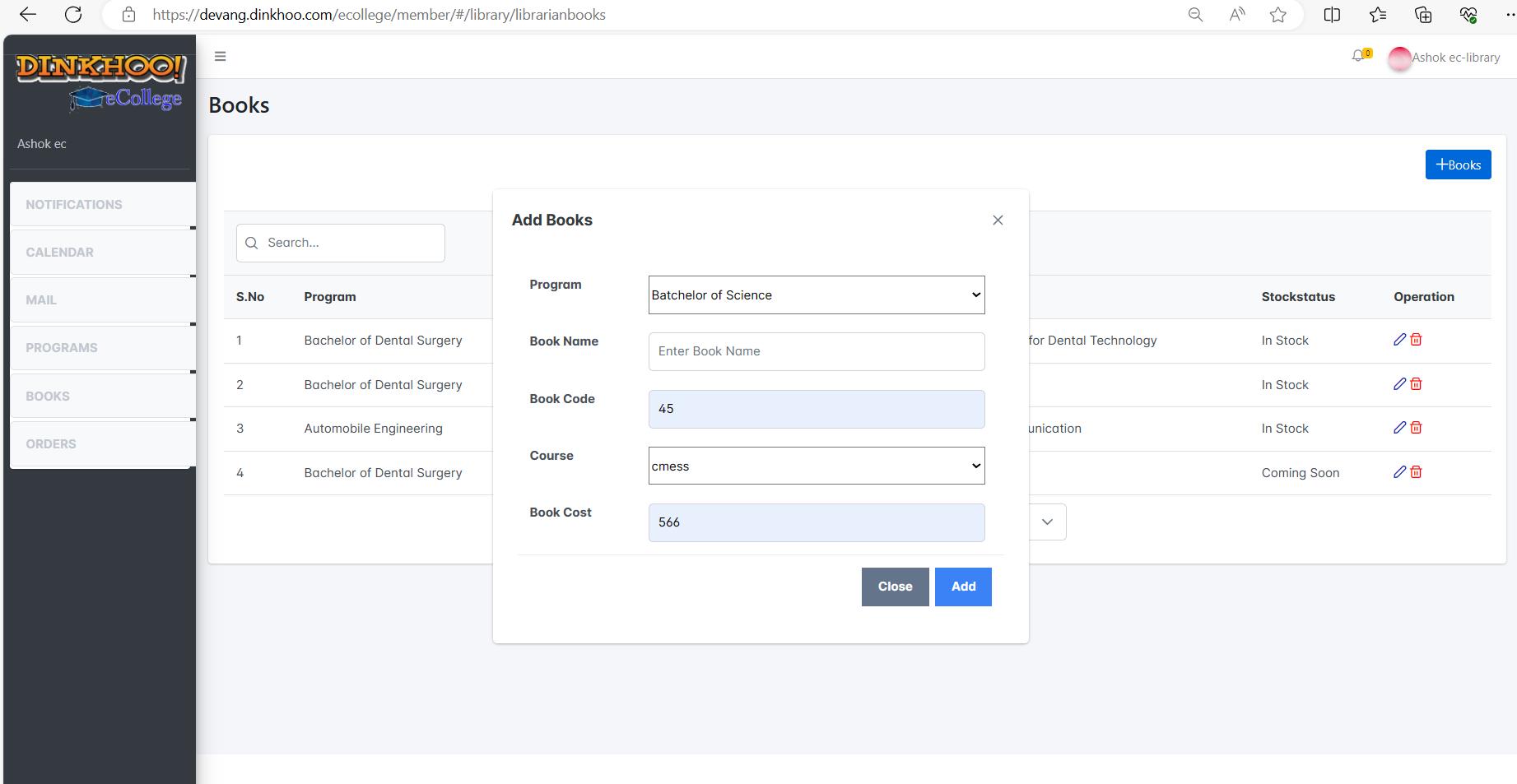The image size is (1517, 784).
Task: Edit row 2 with pencil icon
Action: pyautogui.click(x=1399, y=384)
